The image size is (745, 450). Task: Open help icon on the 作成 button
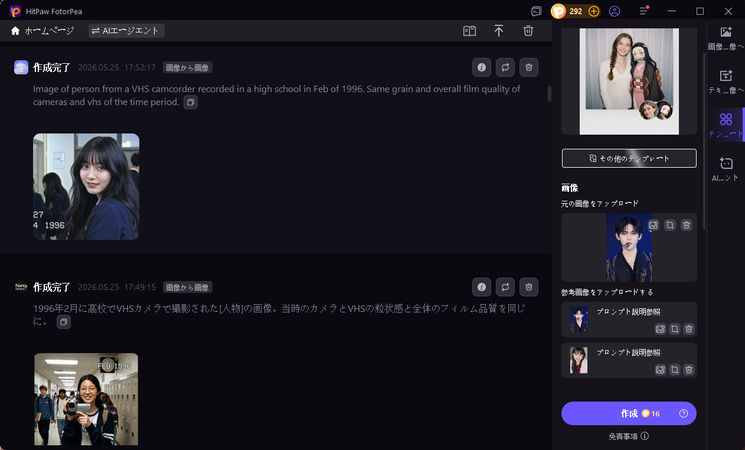click(x=683, y=413)
